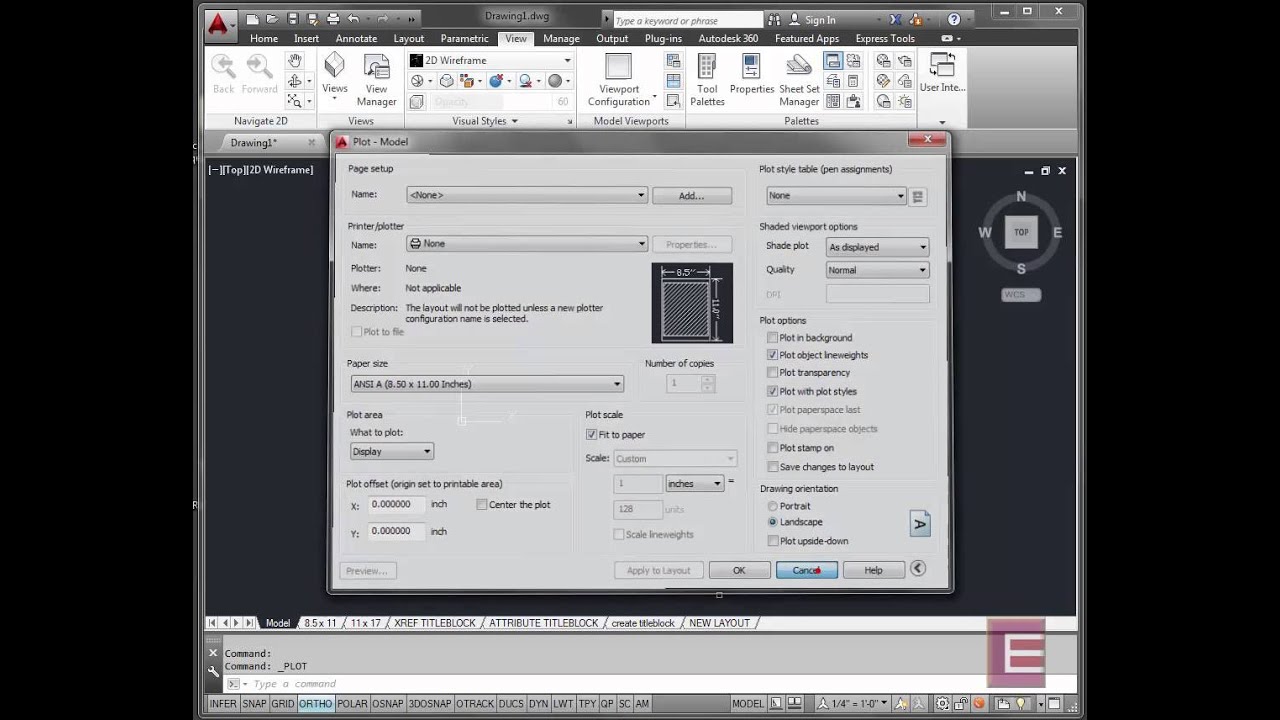Open the Tool Palettes icon

tap(707, 80)
